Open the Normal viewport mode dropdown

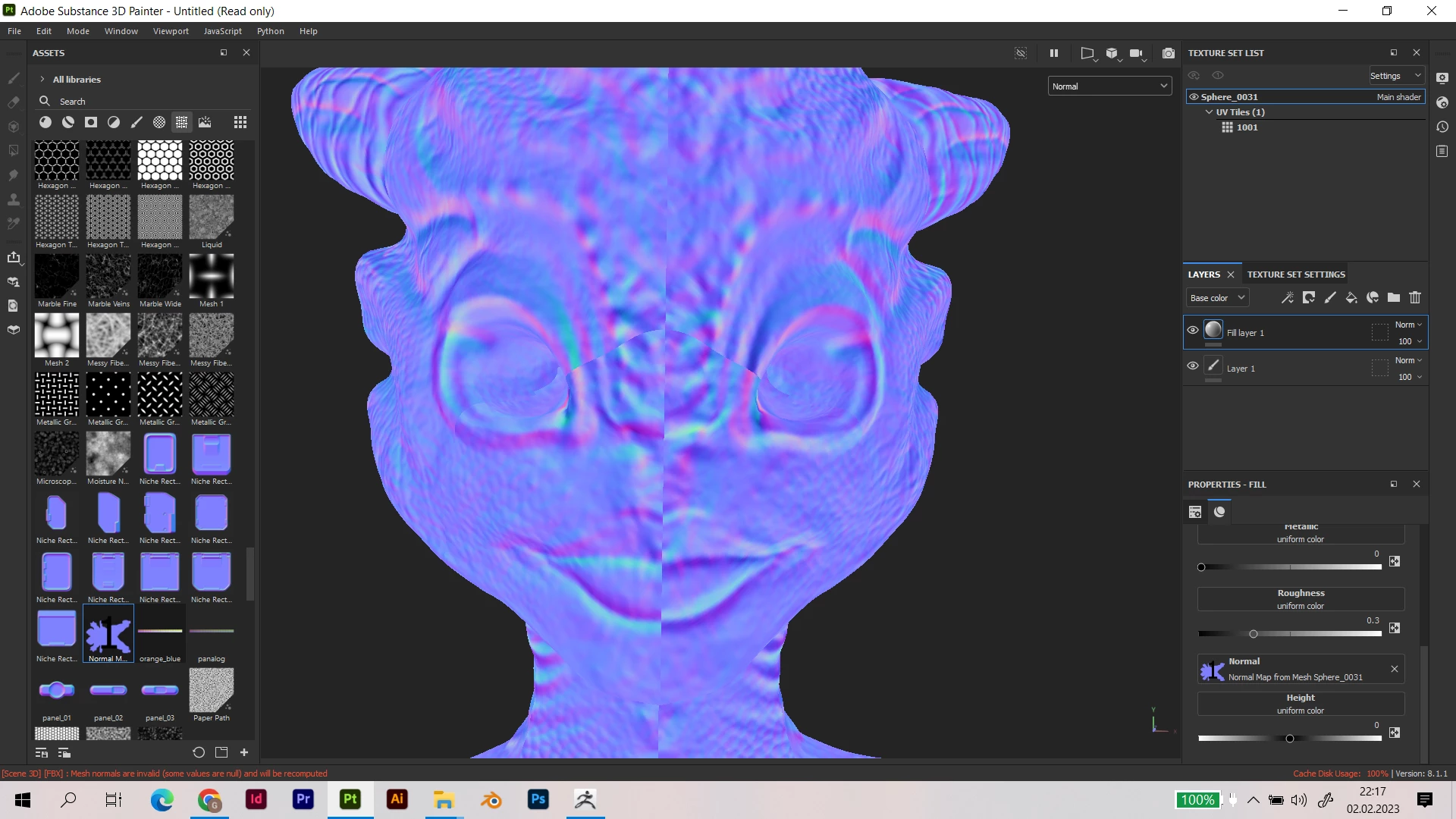[x=1109, y=86]
